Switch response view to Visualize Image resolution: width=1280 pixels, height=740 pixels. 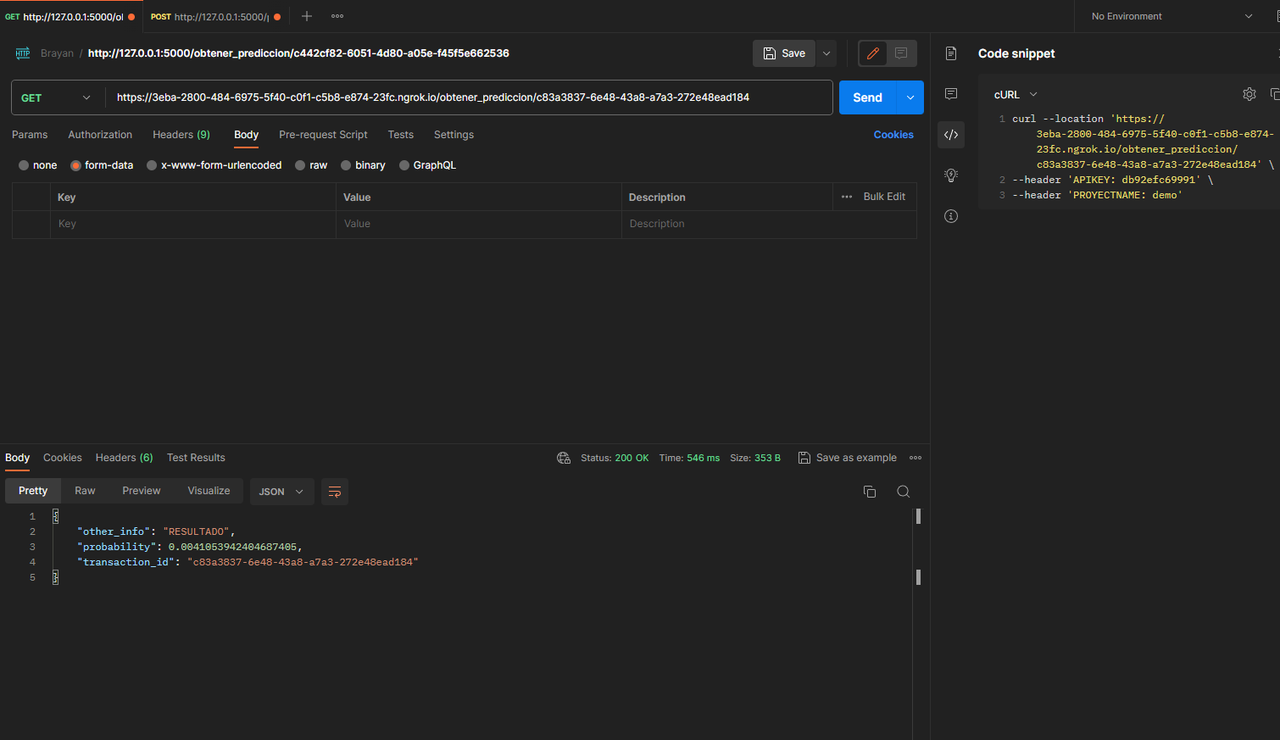pyautogui.click(x=209, y=490)
